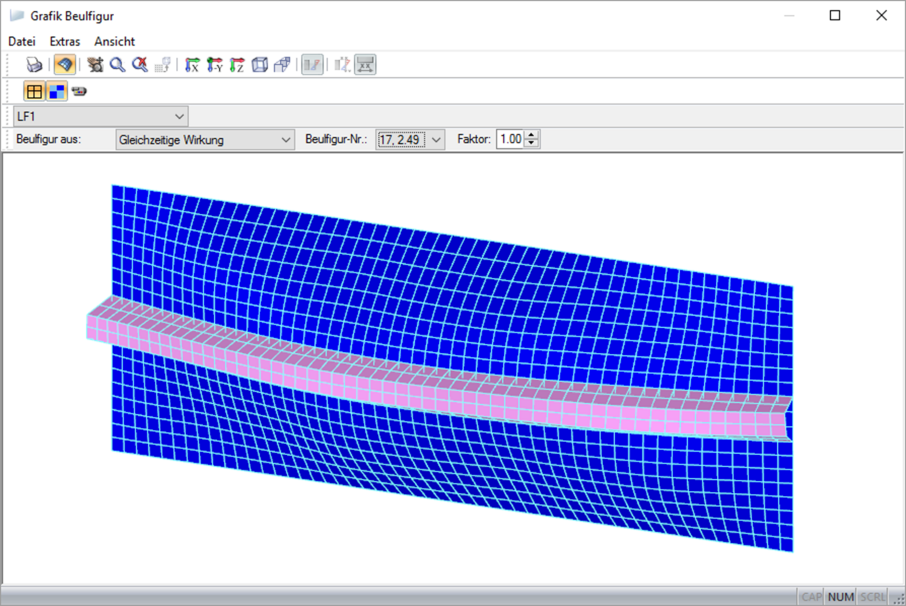Click the cancel zoom magnifier with red X

139,65
